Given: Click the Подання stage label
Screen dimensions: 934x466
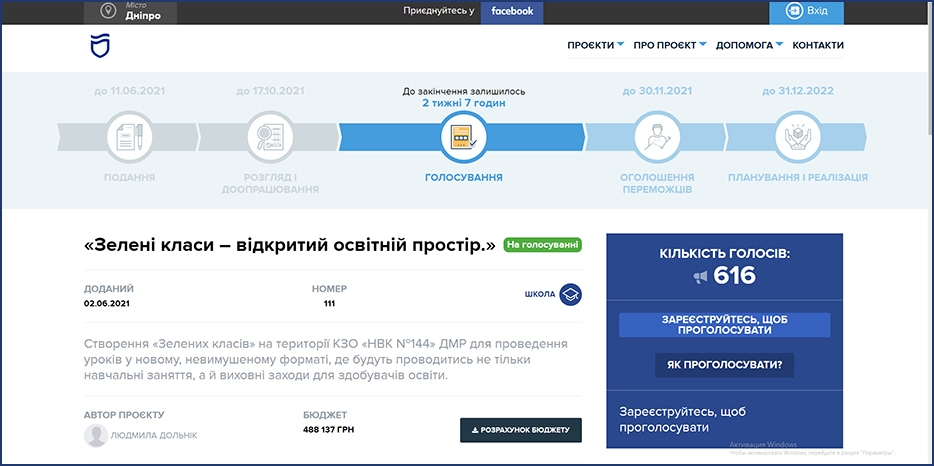Looking at the screenshot, I should point(129,178).
